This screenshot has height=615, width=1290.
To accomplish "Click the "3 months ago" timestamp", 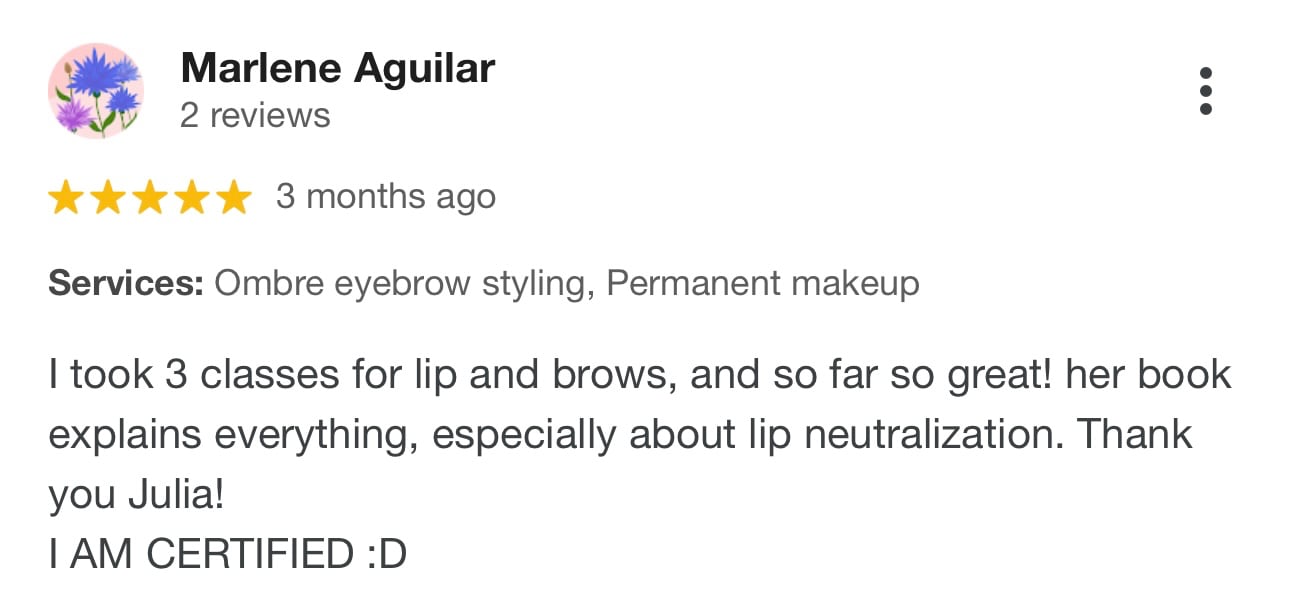I will 385,197.
